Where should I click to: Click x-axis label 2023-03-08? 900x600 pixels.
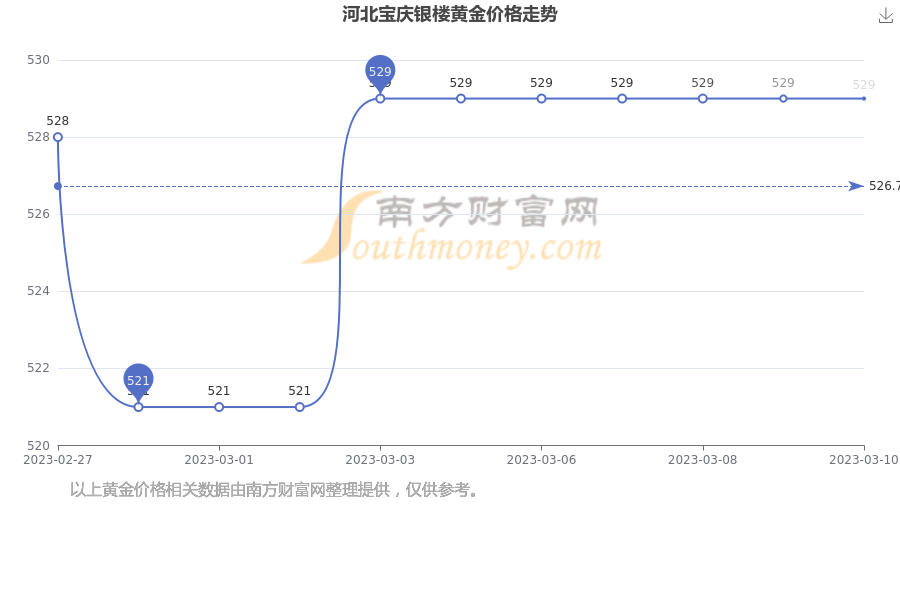coord(703,460)
